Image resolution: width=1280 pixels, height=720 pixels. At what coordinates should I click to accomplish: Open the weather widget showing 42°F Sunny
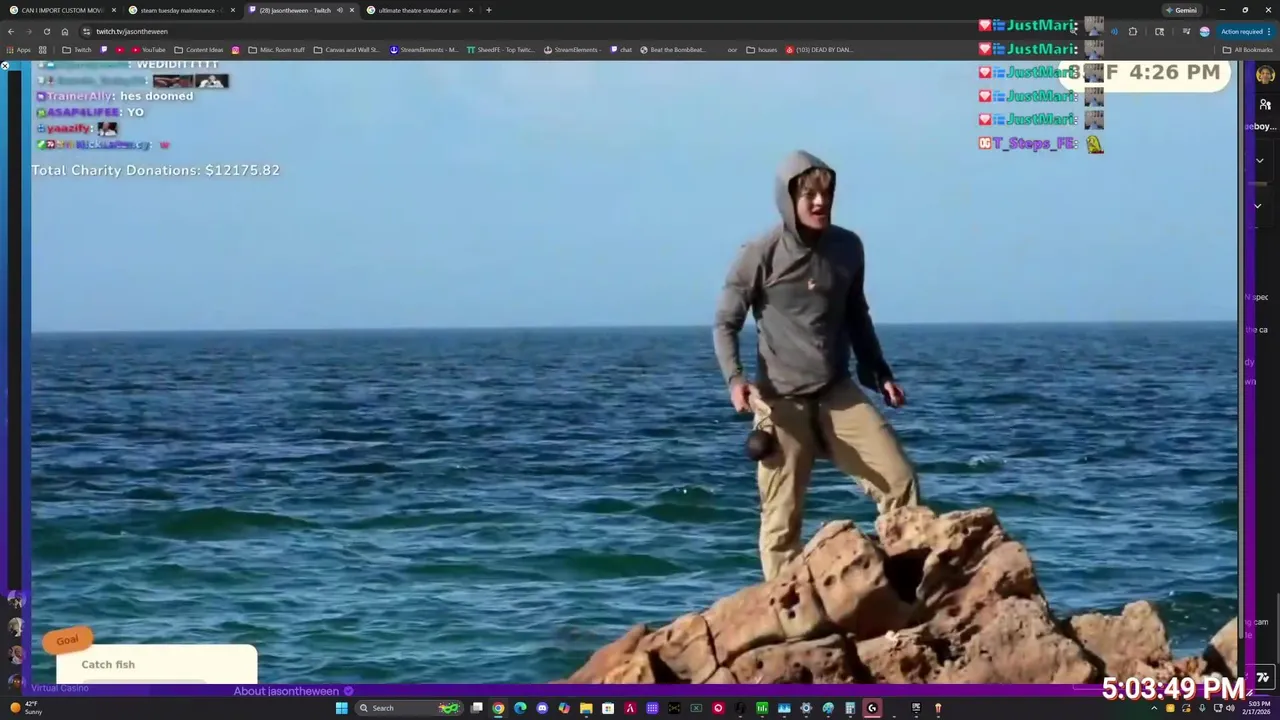click(27, 708)
